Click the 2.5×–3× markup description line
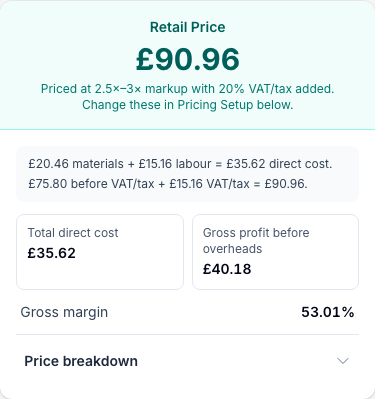 [187, 89]
